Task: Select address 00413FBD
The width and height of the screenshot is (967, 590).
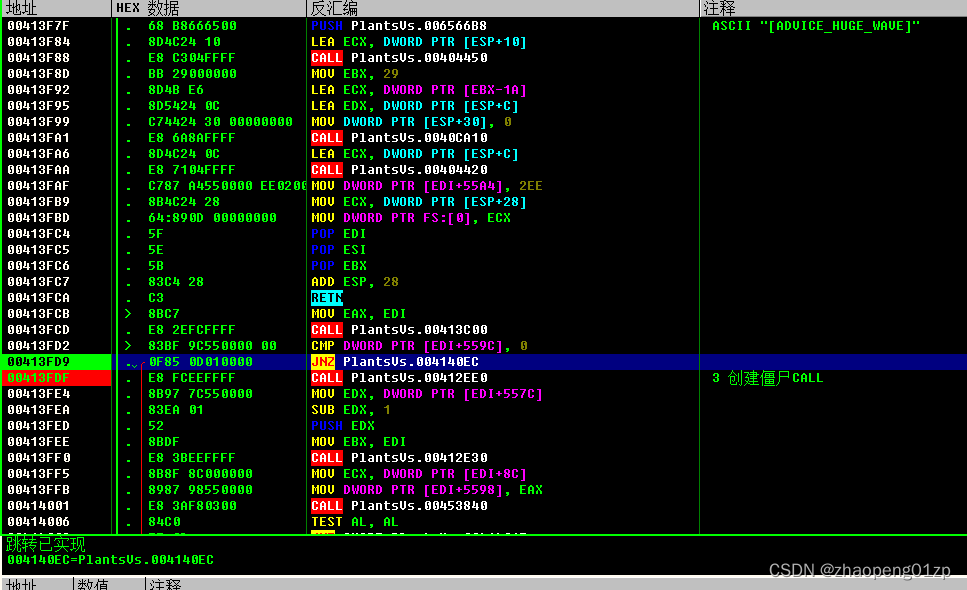Action: (x=38, y=218)
